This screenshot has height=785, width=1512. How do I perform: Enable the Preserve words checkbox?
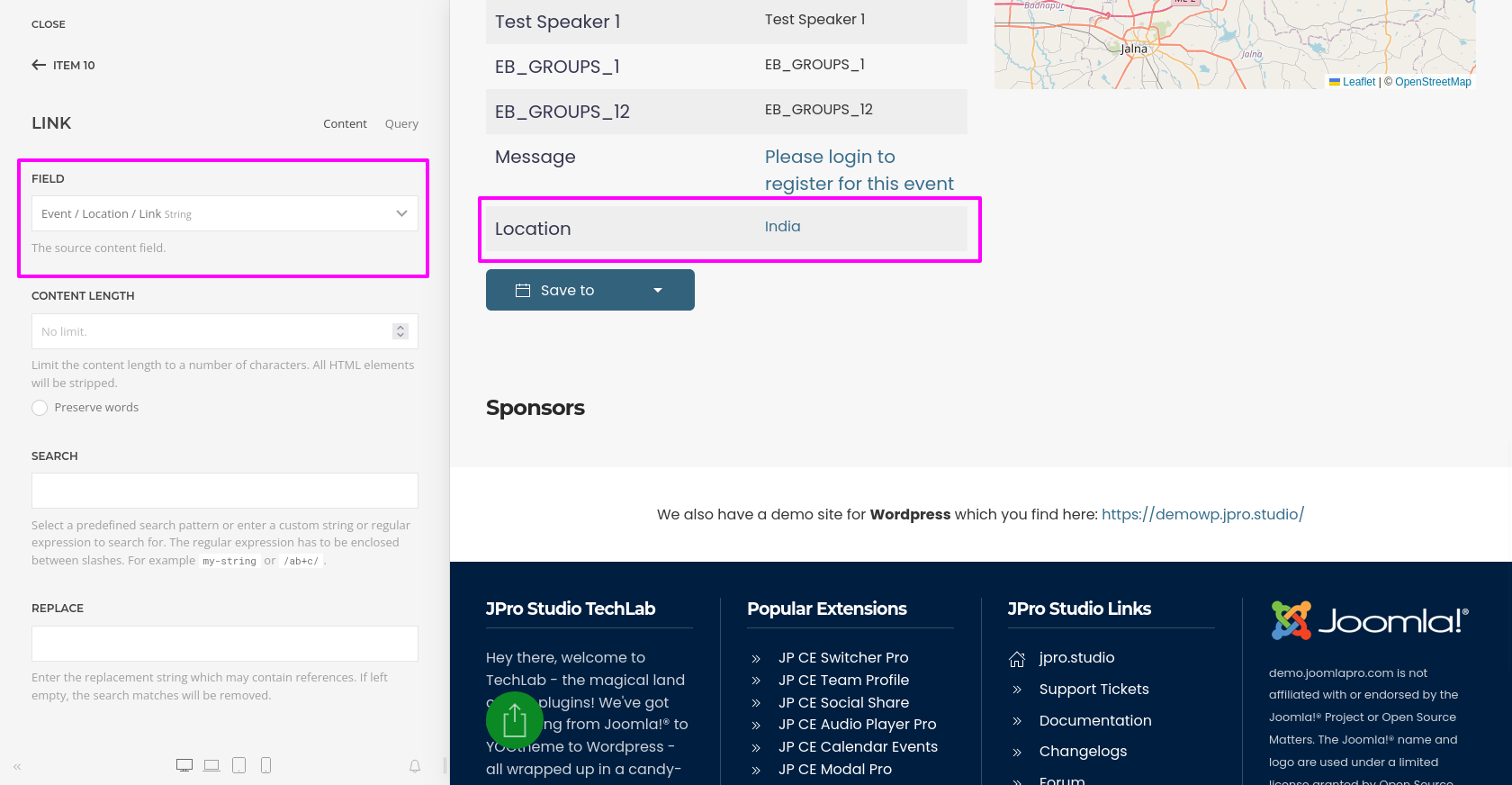tap(40, 408)
